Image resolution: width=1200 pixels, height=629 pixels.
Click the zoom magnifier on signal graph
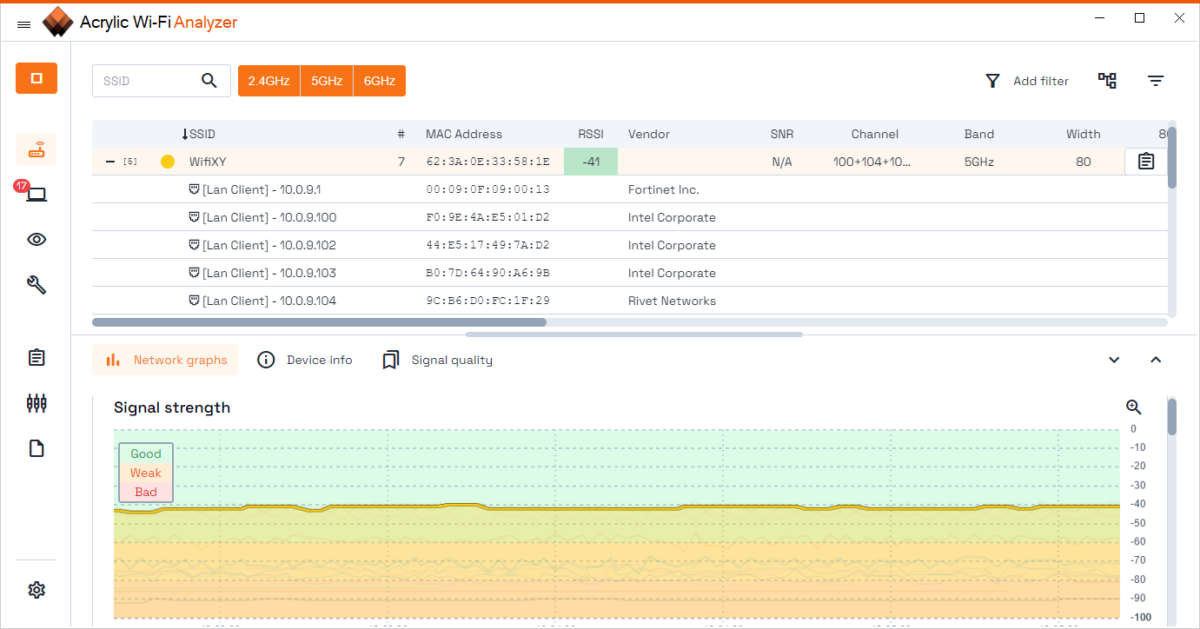1133,407
